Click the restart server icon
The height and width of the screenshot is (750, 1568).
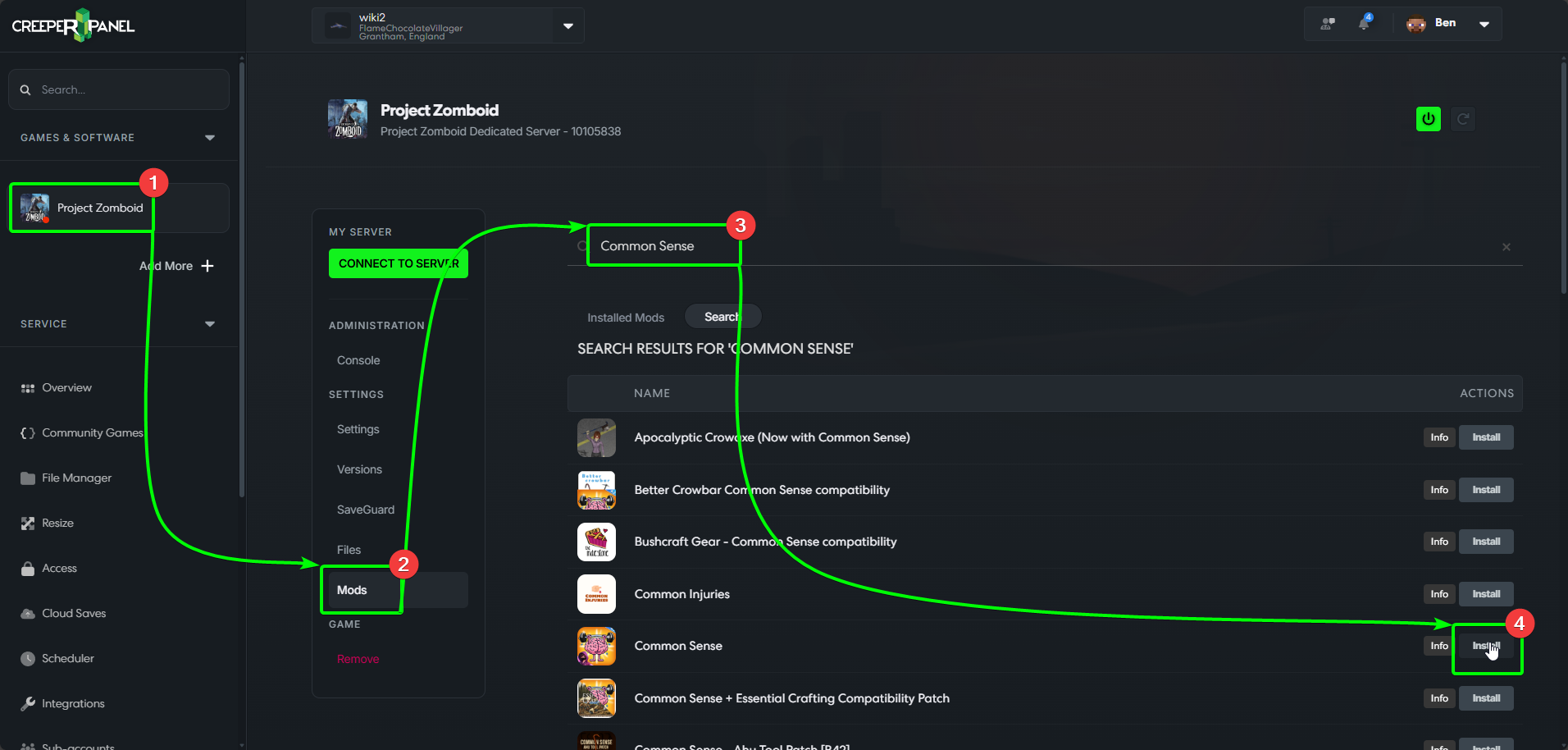click(1462, 119)
